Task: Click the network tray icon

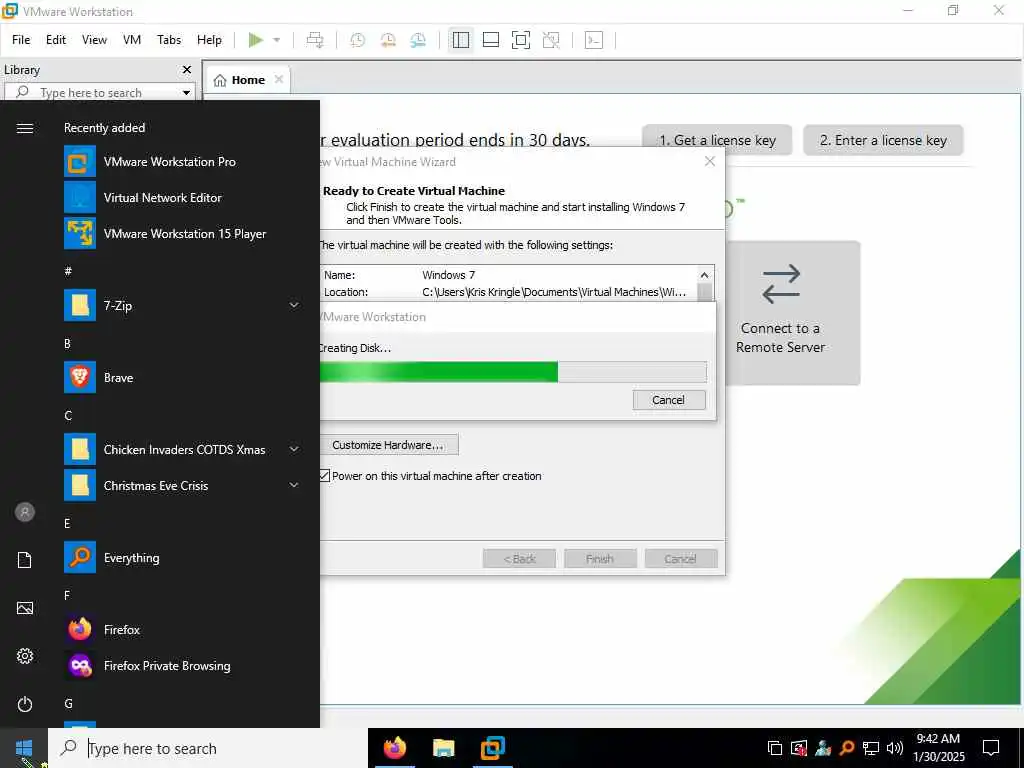Action: click(x=871, y=748)
